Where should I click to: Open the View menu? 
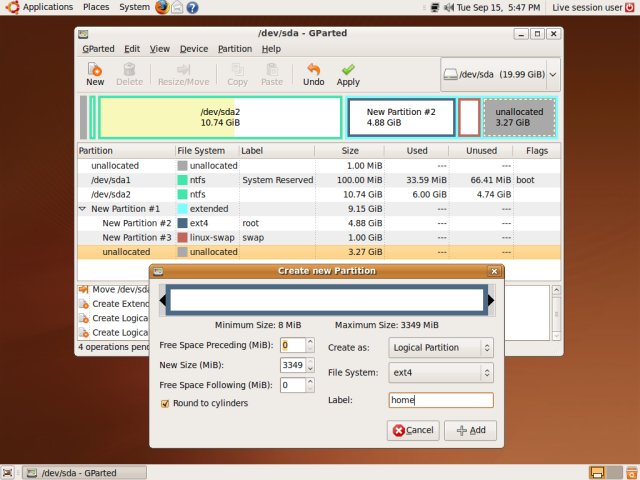160,49
